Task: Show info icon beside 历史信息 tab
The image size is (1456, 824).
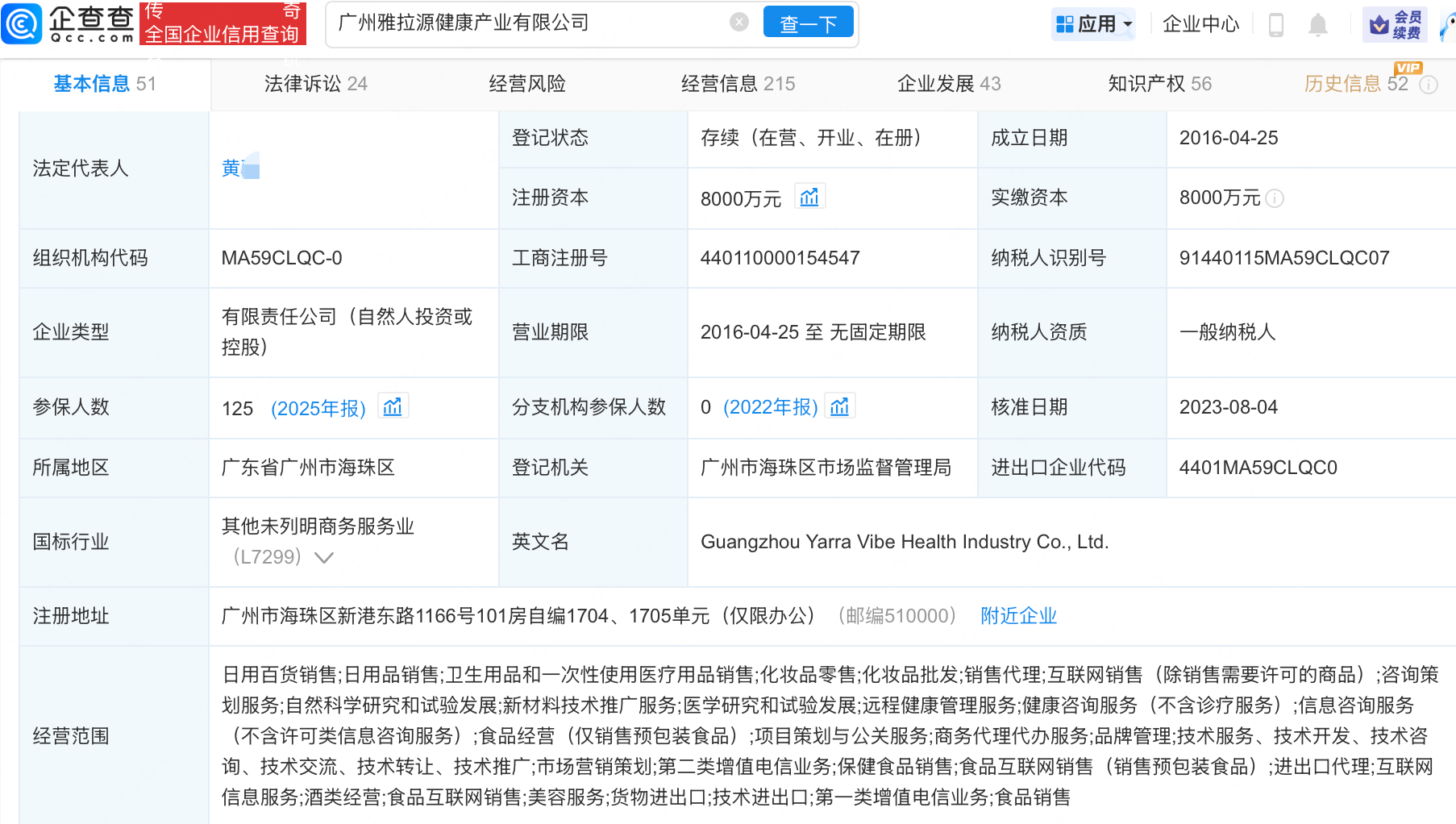Action: [1428, 85]
